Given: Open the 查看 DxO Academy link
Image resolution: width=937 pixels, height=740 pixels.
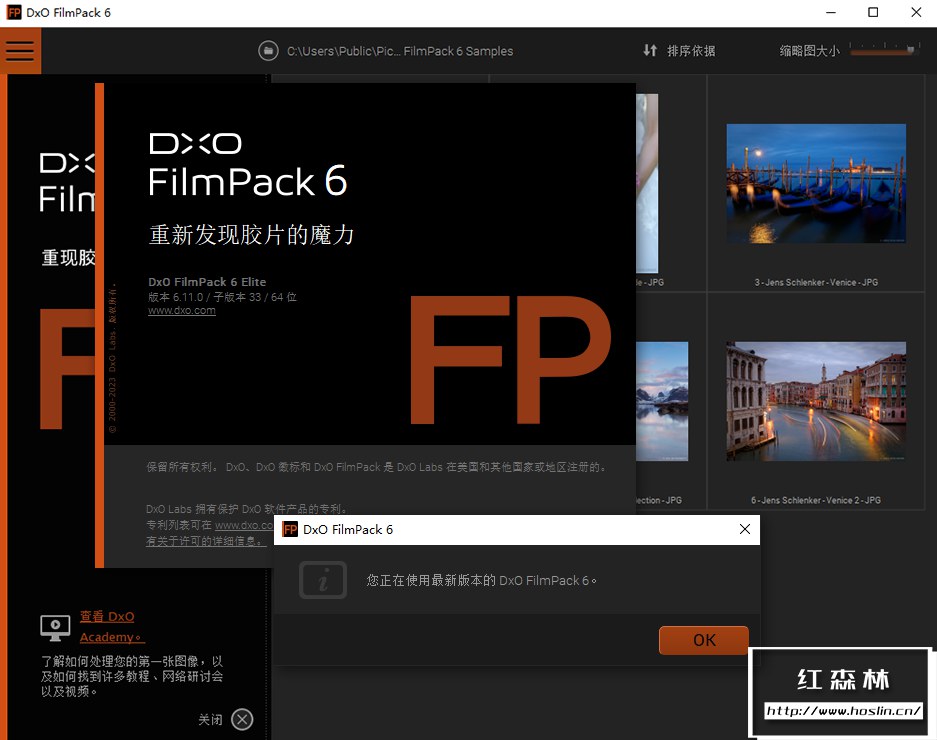Looking at the screenshot, I should 111,626.
